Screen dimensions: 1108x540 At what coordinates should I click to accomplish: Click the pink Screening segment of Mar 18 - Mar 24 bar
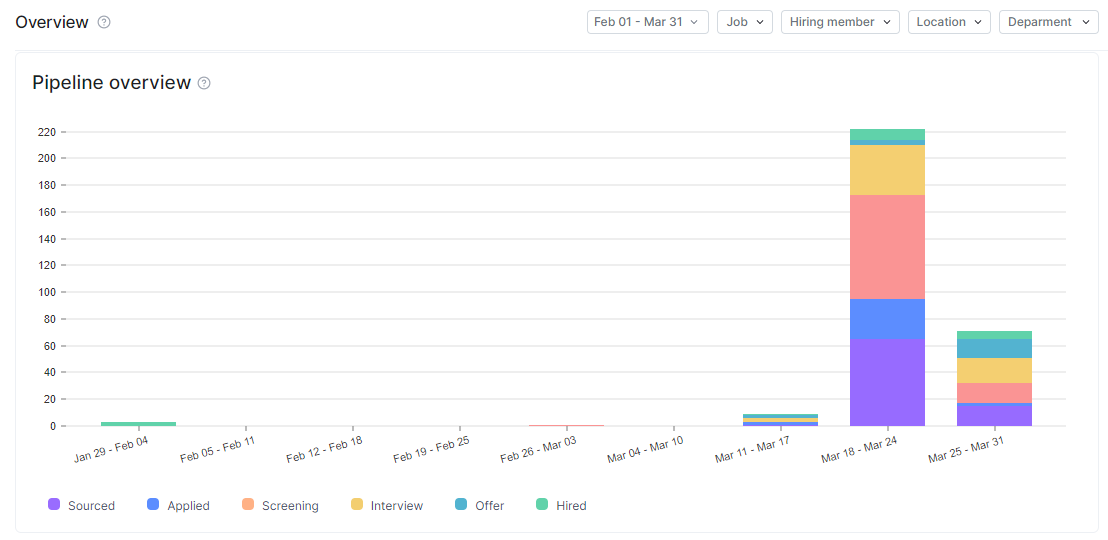click(888, 247)
